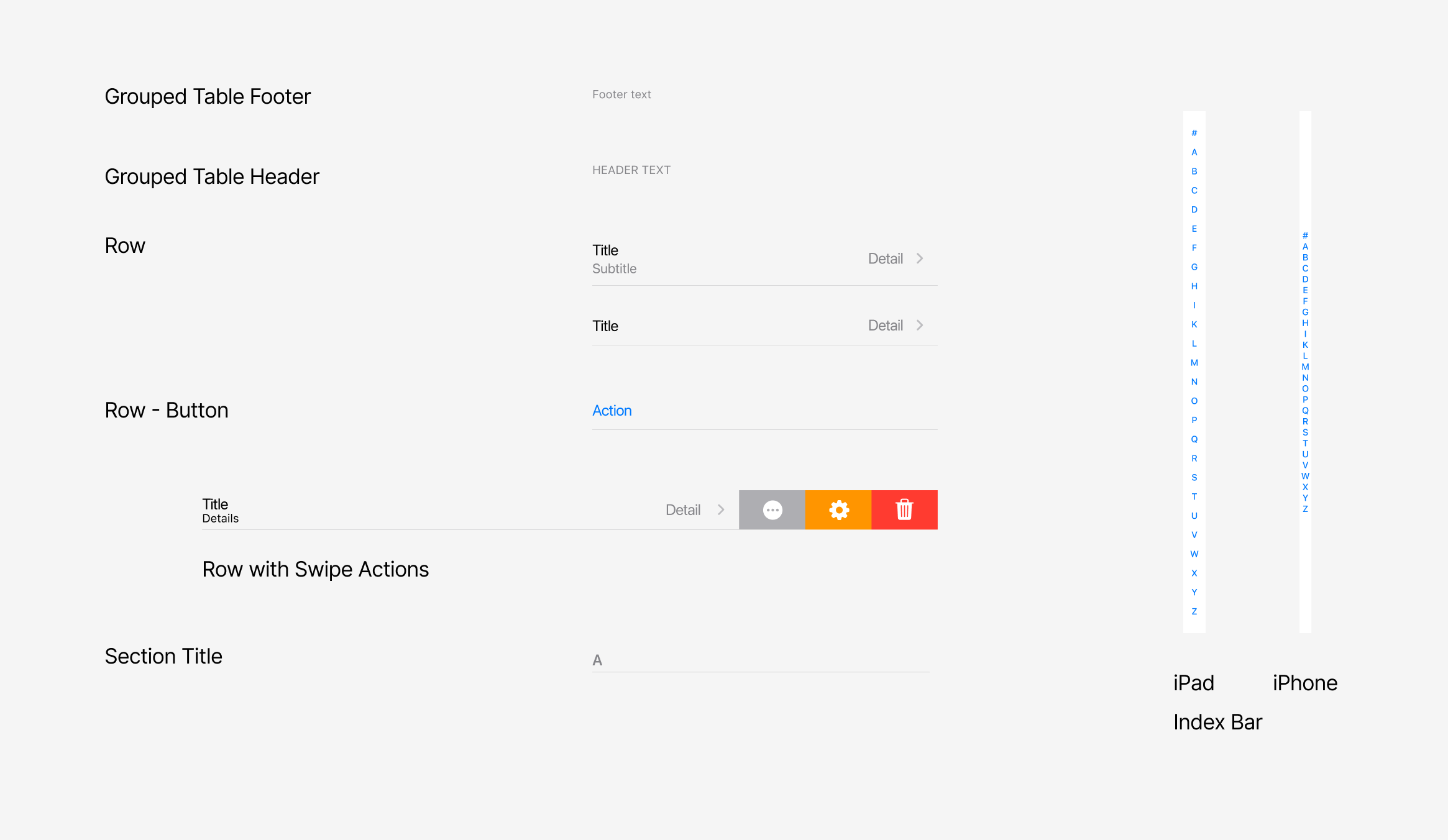Click the section title letter A
This screenshot has width=1448, height=840.
point(597,660)
